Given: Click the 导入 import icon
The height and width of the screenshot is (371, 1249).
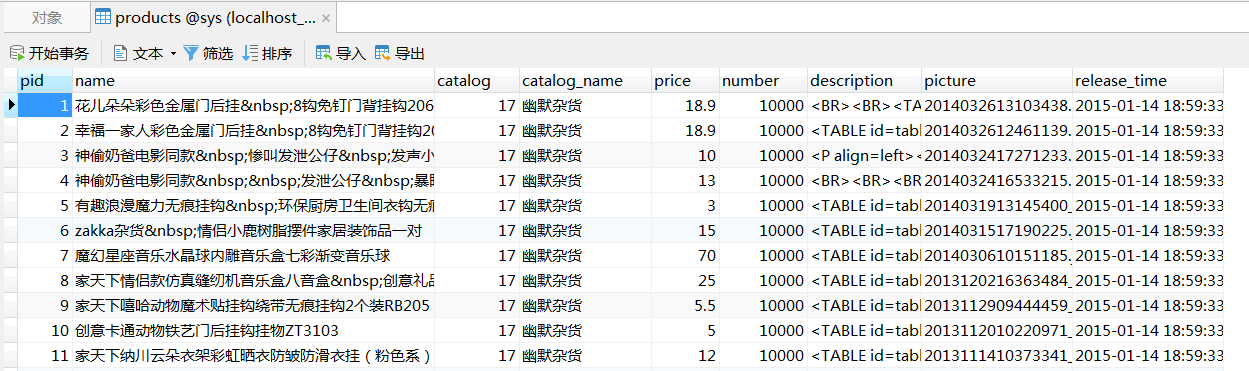Looking at the screenshot, I should [324, 53].
